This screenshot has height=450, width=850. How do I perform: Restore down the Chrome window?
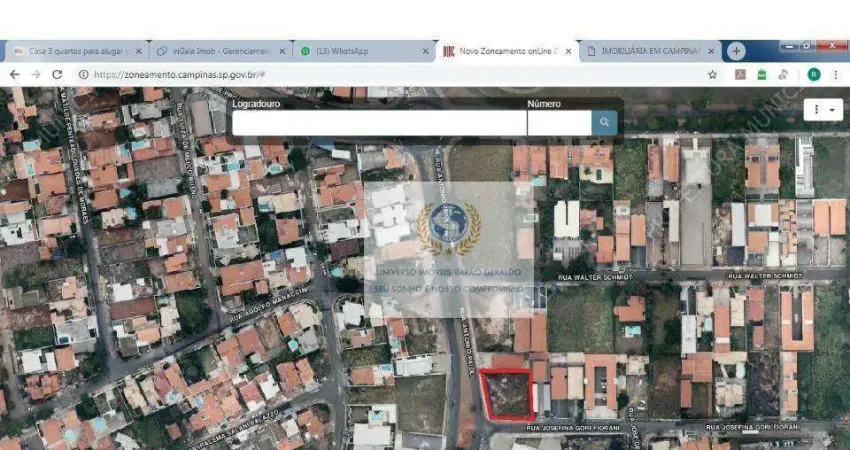tap(807, 46)
